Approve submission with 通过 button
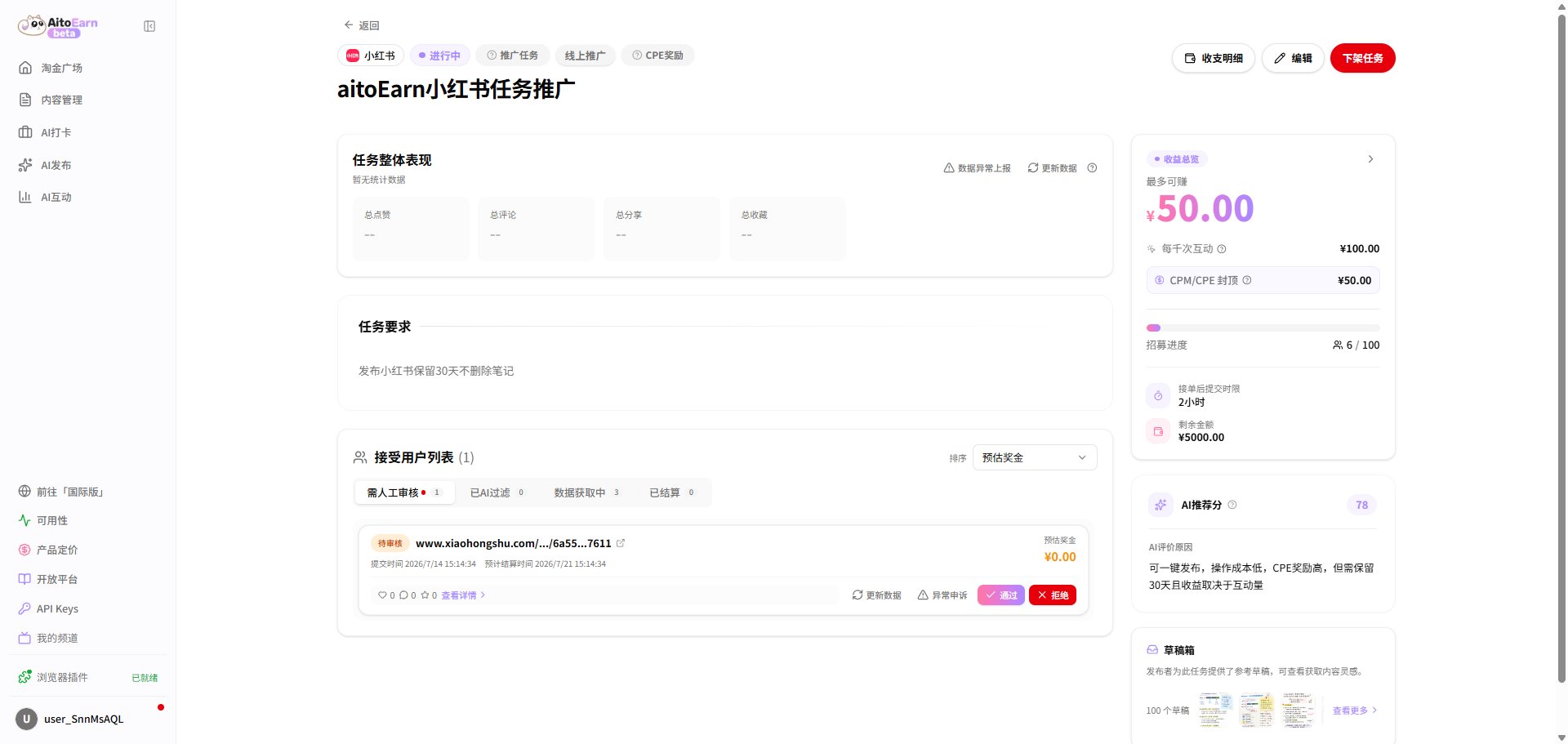This screenshot has height=744, width=1568. coord(1001,595)
